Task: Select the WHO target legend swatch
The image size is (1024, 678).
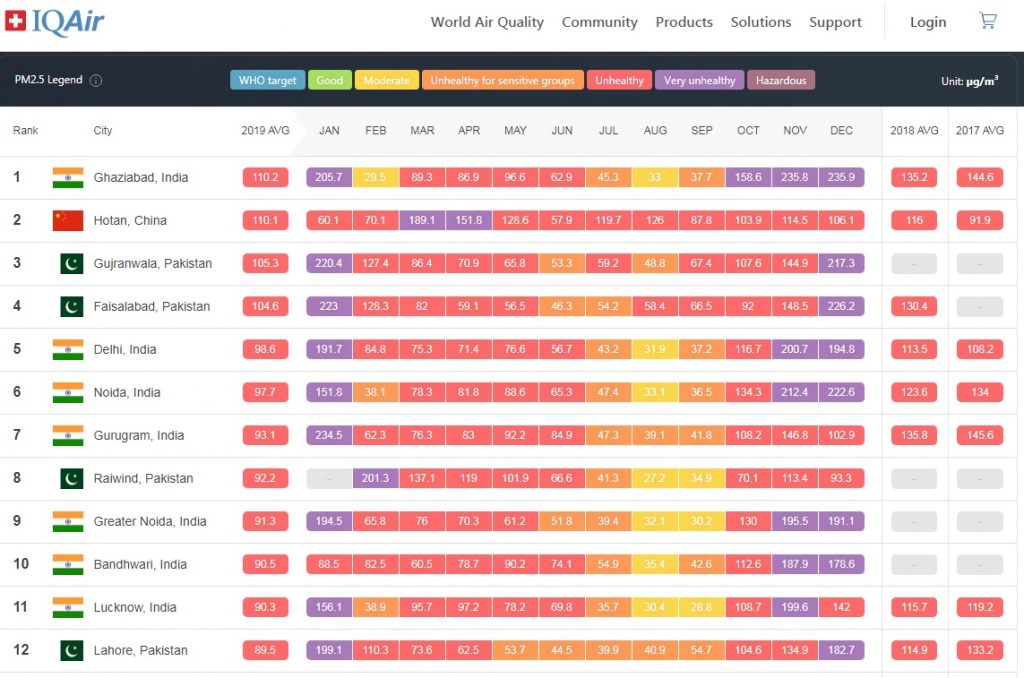Action: pyautogui.click(x=267, y=80)
